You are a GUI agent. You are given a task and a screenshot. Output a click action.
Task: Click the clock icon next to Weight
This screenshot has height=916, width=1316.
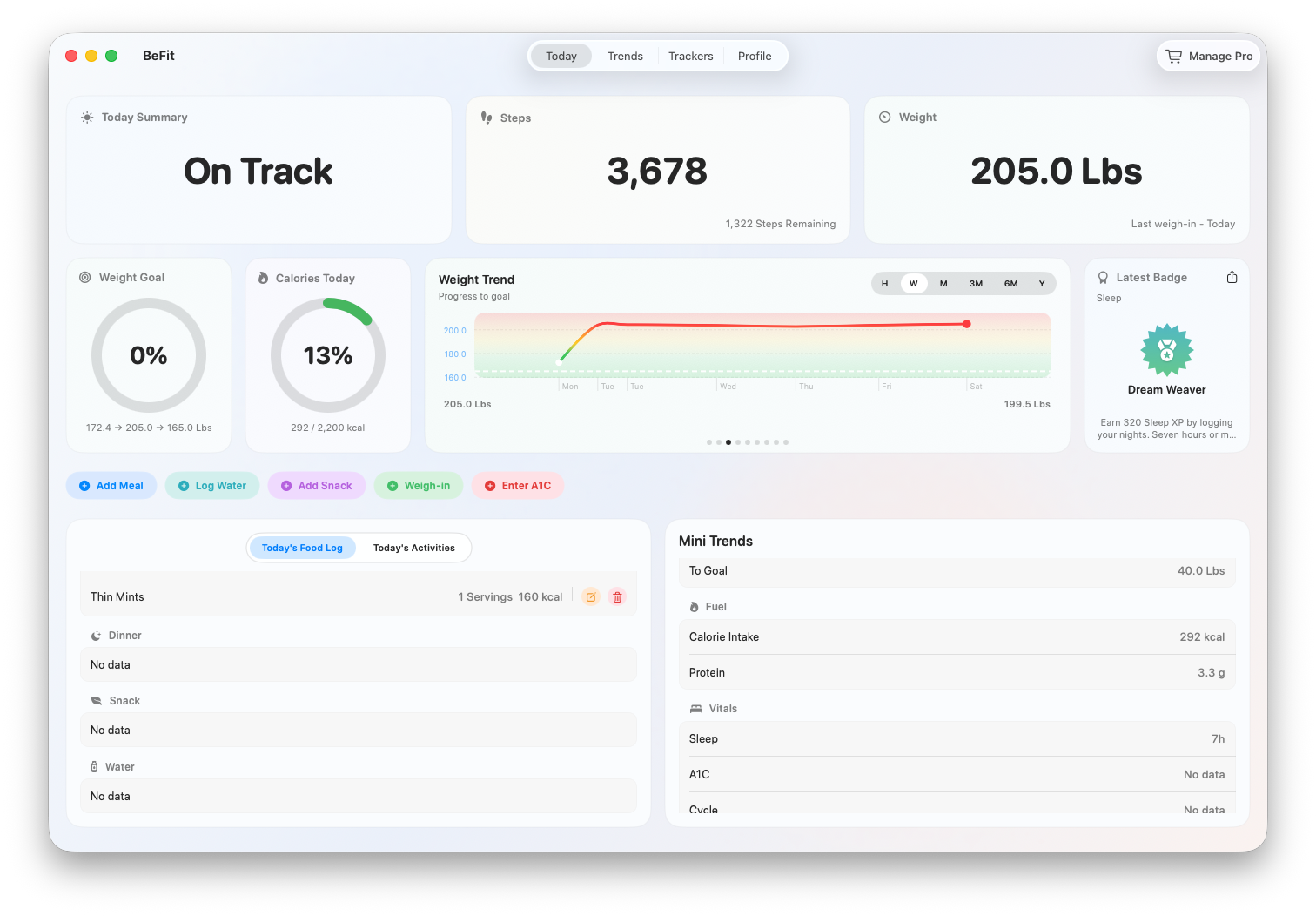click(x=884, y=117)
